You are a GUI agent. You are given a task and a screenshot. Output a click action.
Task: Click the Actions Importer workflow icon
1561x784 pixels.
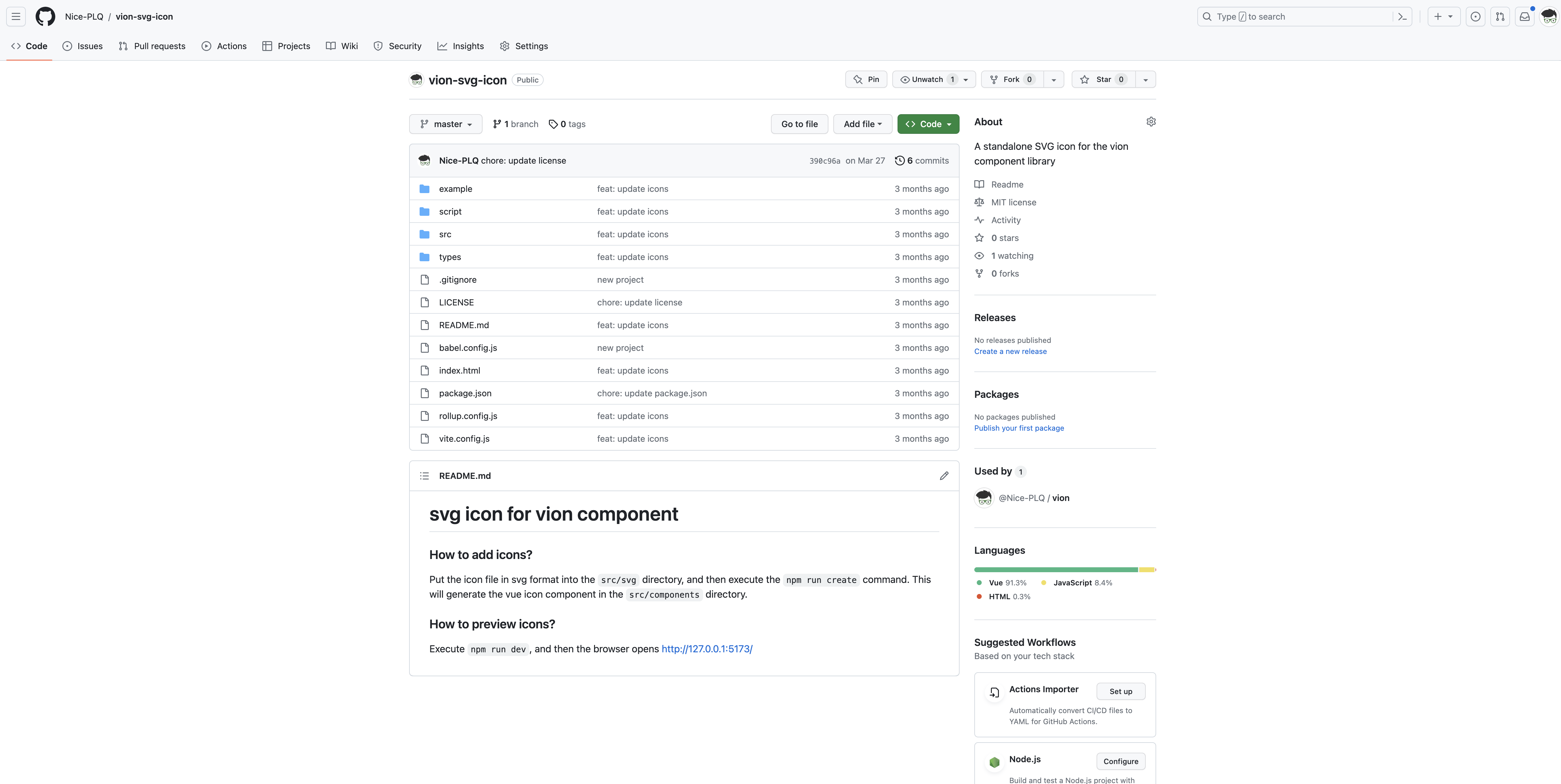(x=994, y=692)
